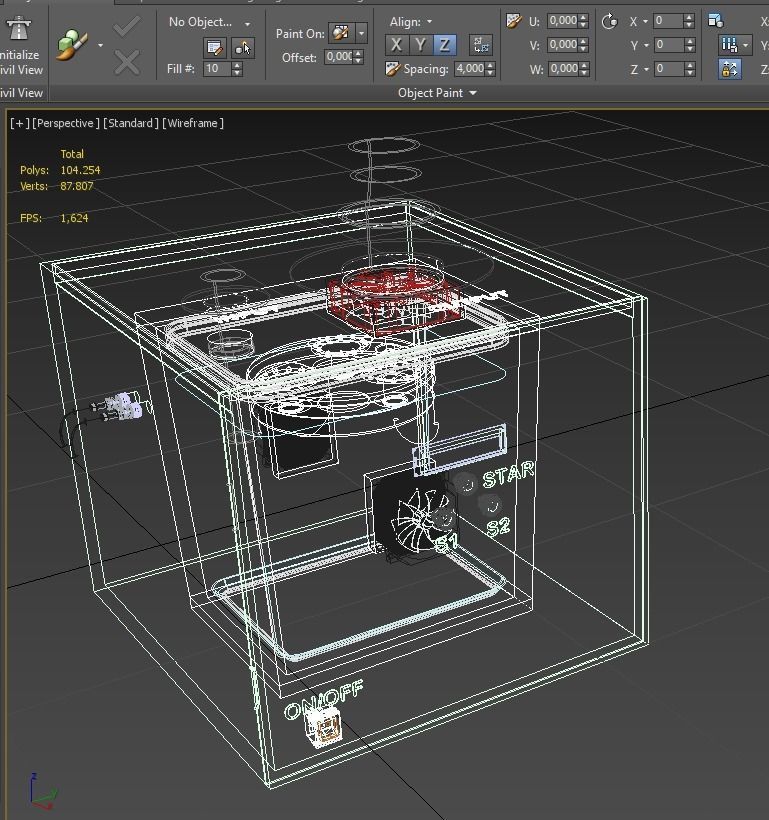Click the ON/OFF switch model in viewport
769x820 pixels.
tap(324, 728)
